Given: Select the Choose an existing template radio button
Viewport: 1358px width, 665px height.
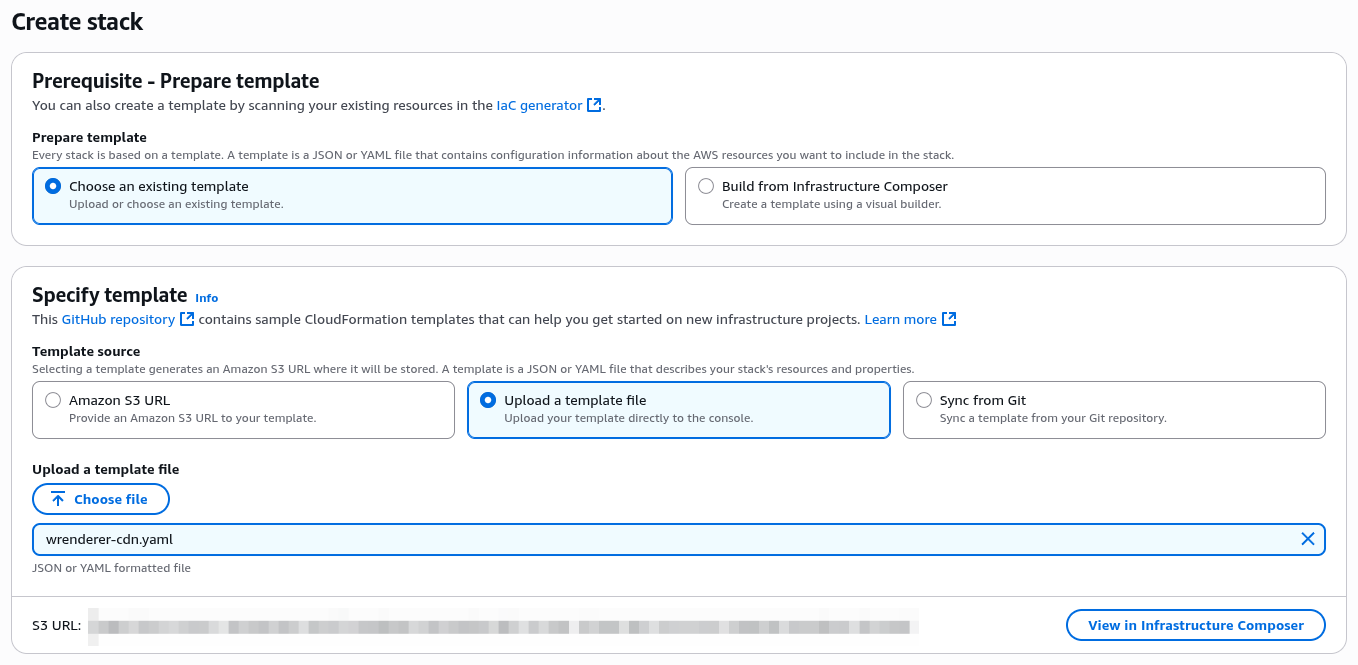Looking at the screenshot, I should click(x=52, y=185).
